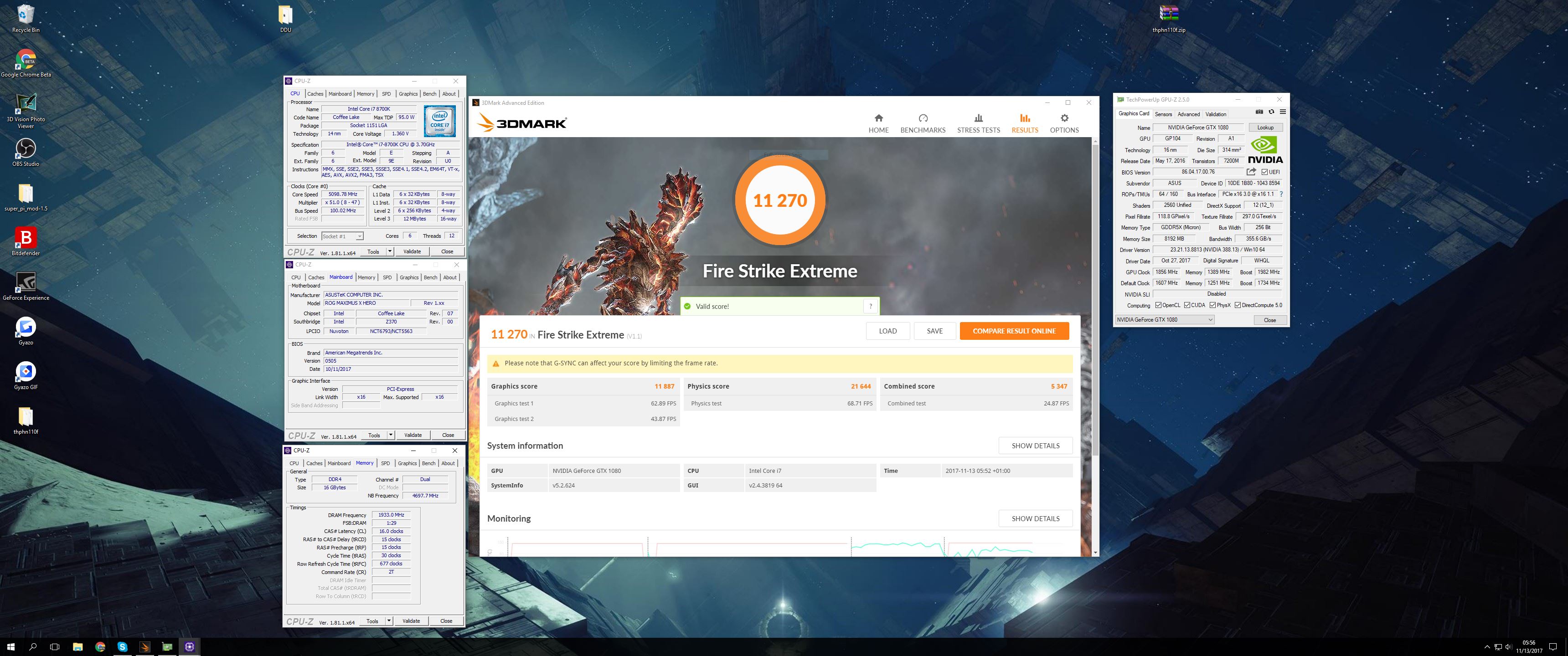Open the DDU folder on desktop
The height and width of the screenshot is (656, 1568).
[x=285, y=18]
